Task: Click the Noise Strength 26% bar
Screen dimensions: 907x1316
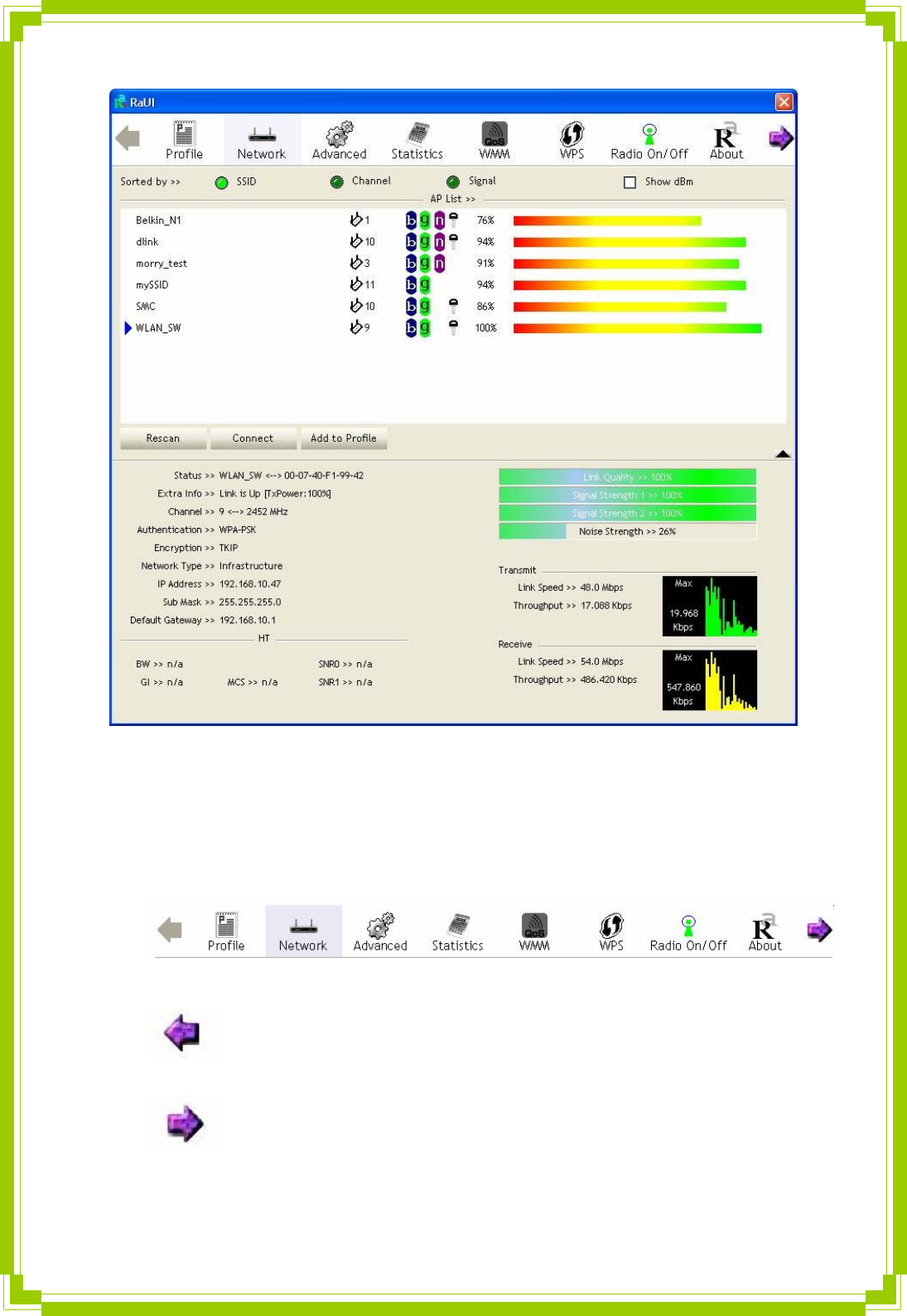Action: coord(627,531)
